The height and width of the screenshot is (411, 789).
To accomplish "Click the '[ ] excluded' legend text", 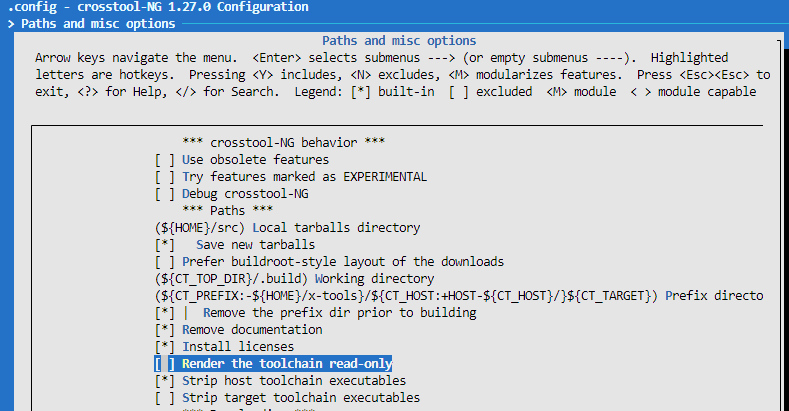I will pos(491,92).
